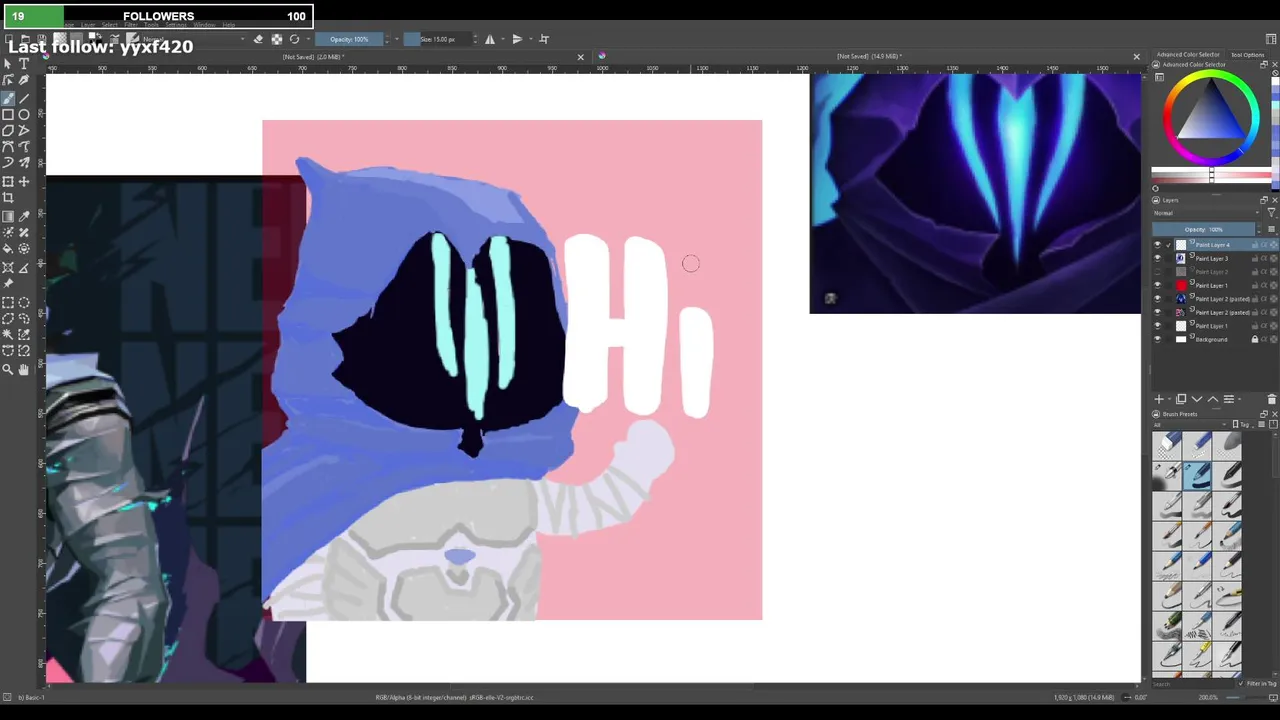This screenshot has width=1280, height=720.
Task: Click reload original preset icon
Action: point(294,39)
